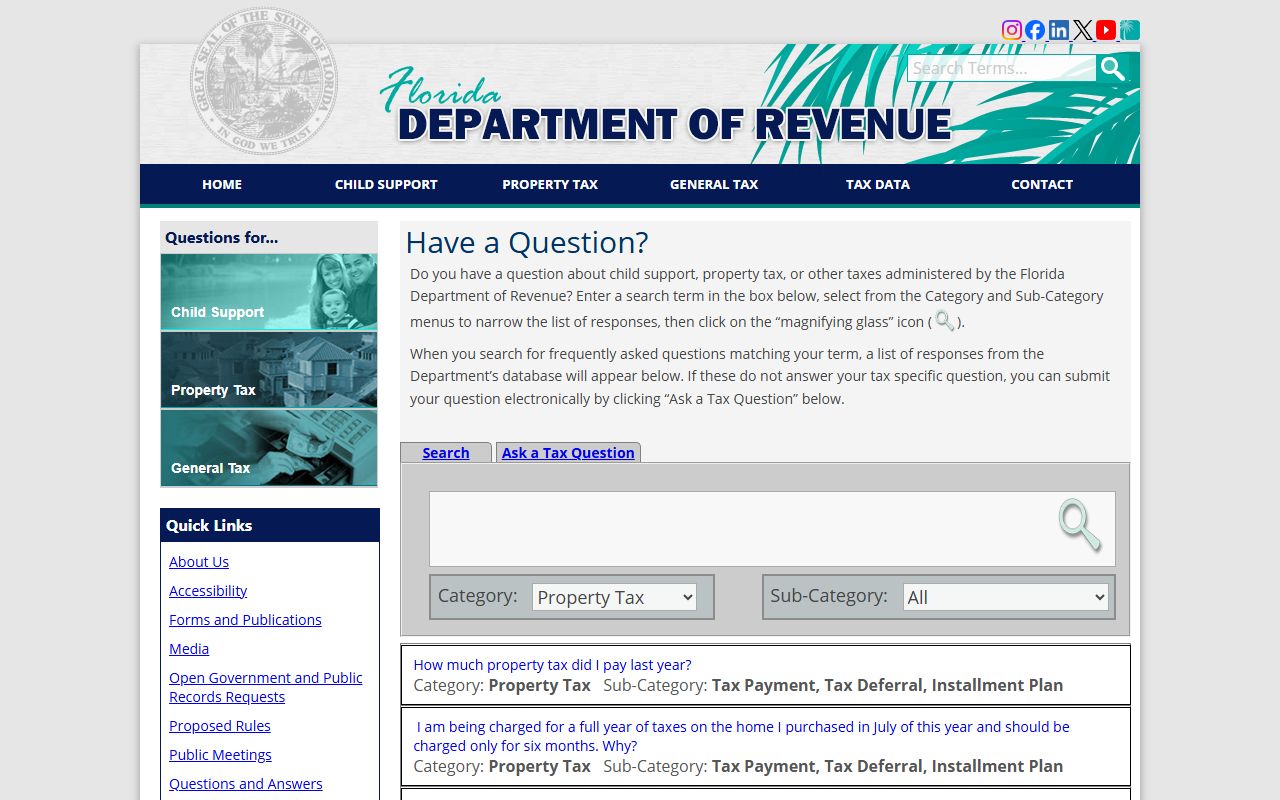Open the Public Meetings link

pos(220,755)
